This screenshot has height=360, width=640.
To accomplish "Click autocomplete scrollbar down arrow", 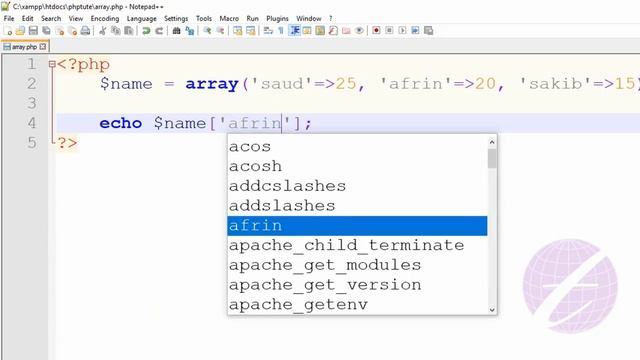I will (492, 310).
